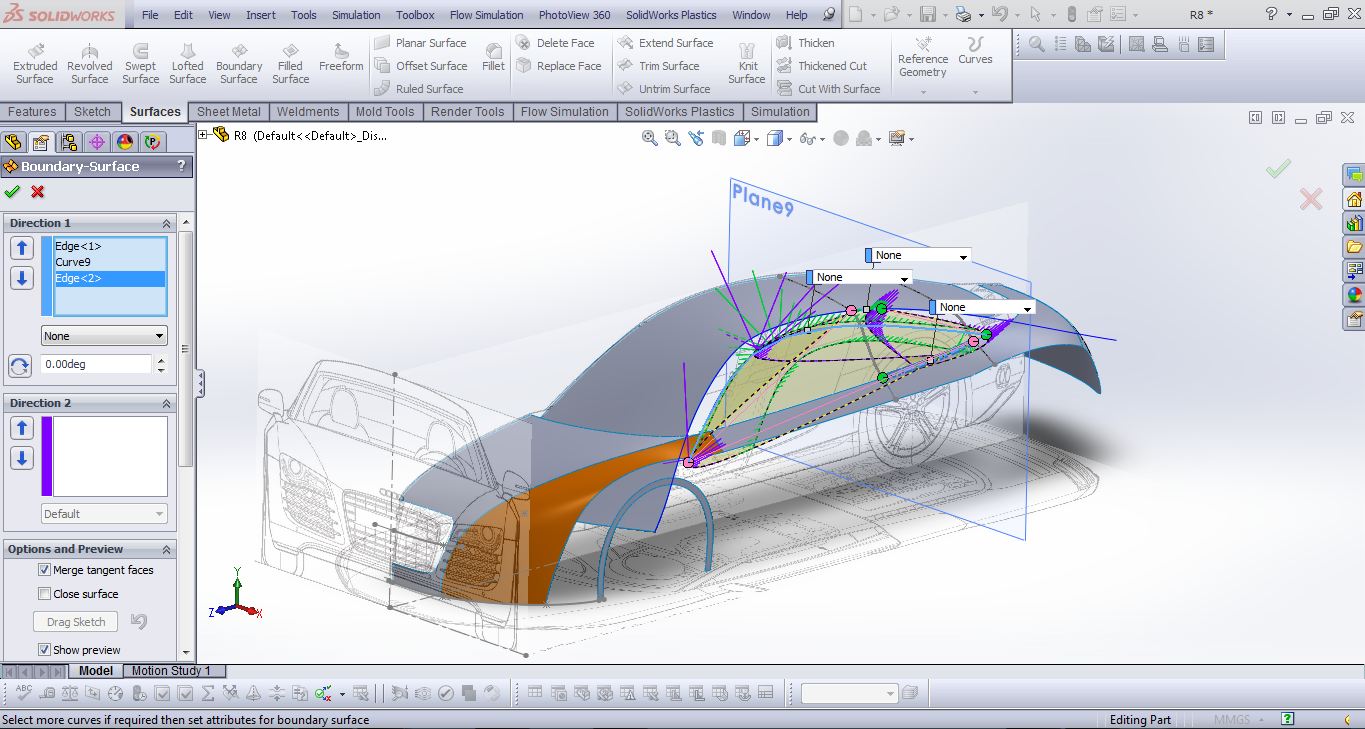Click the 0.00deg angle input field

click(96, 365)
